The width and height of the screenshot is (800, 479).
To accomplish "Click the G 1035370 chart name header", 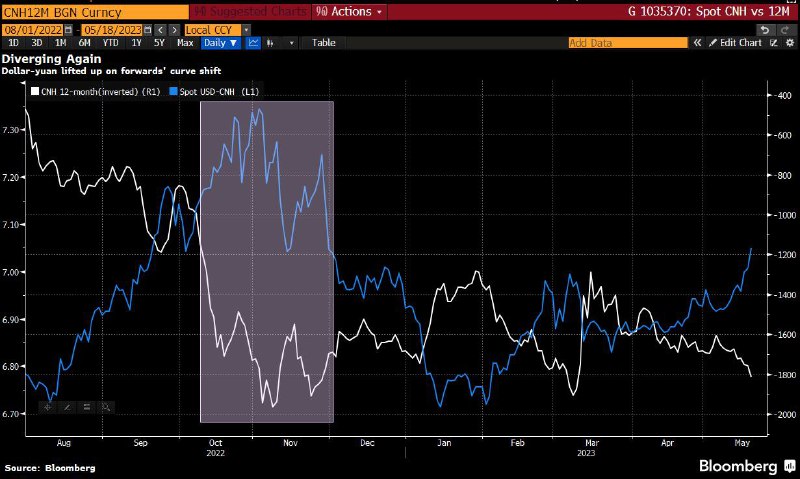I will click(x=708, y=11).
